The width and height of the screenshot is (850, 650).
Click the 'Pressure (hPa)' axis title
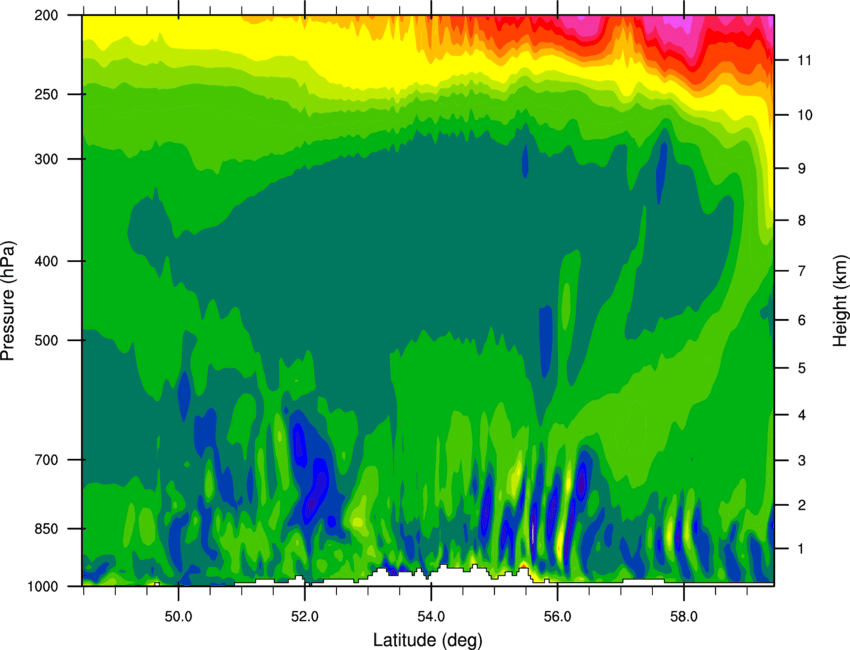point(8,301)
